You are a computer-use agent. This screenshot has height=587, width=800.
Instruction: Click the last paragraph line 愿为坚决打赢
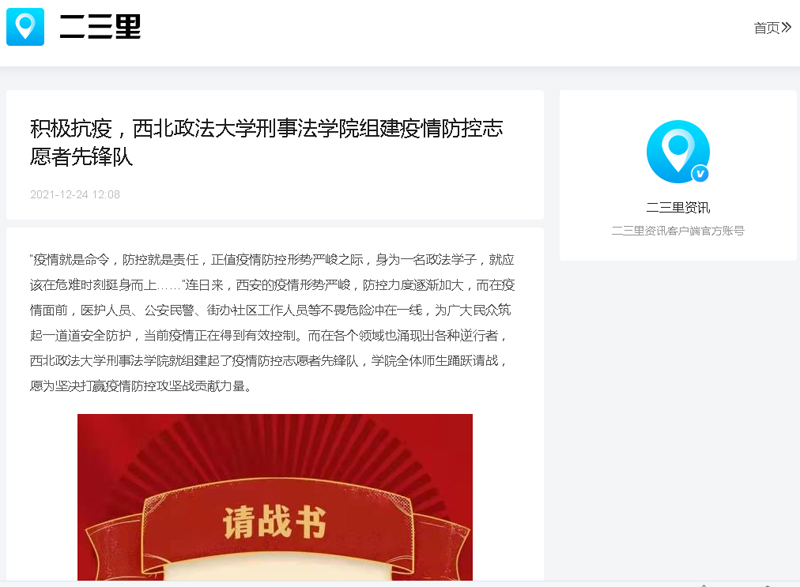pos(141,386)
